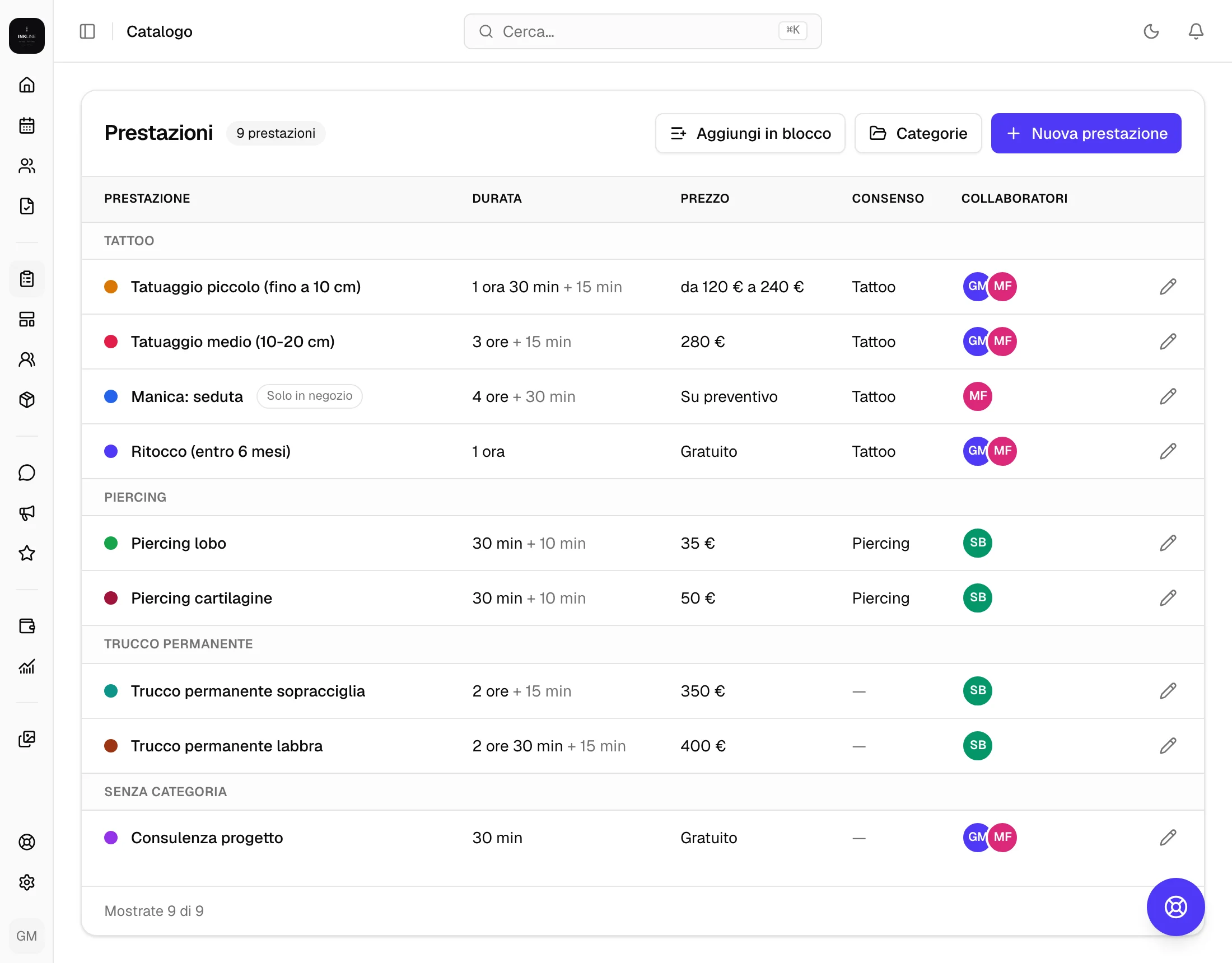Edit Consulenza progetto with pencil icon
Image resolution: width=1232 pixels, height=963 pixels.
tap(1168, 838)
